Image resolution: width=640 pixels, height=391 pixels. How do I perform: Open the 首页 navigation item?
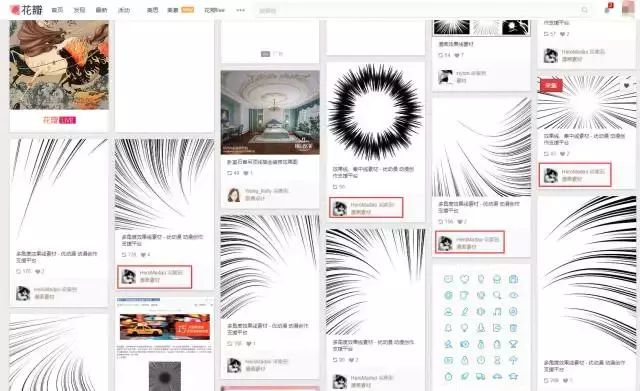pyautogui.click(x=58, y=10)
